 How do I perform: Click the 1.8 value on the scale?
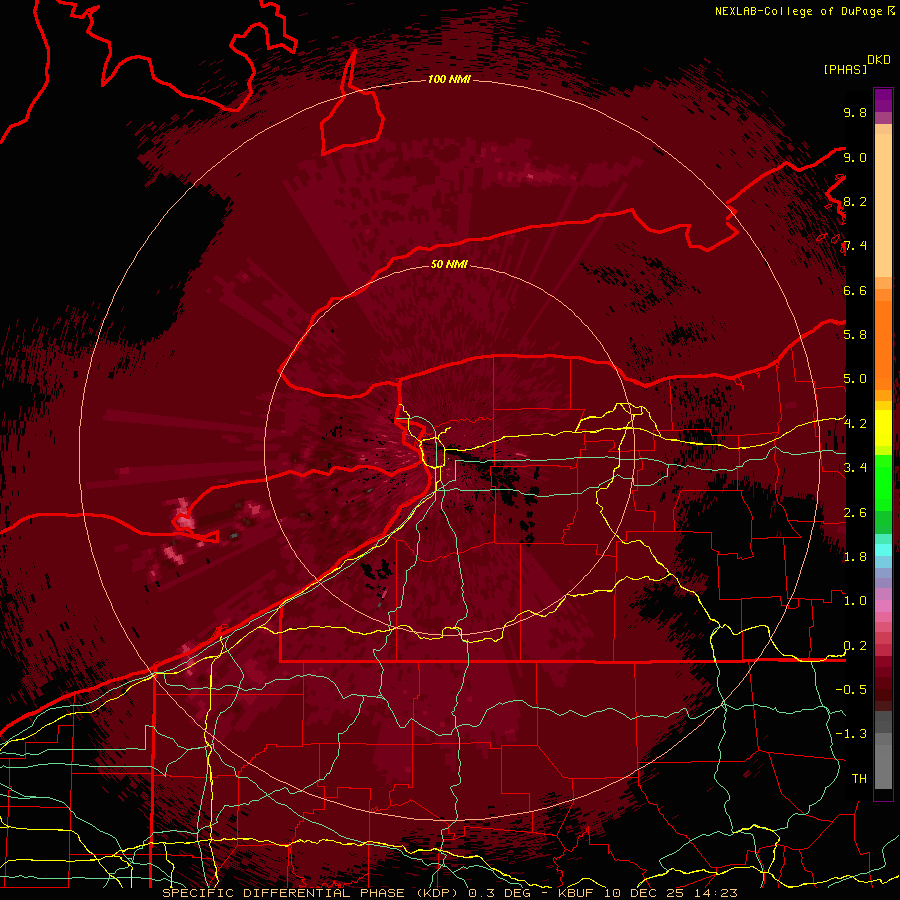(x=855, y=557)
